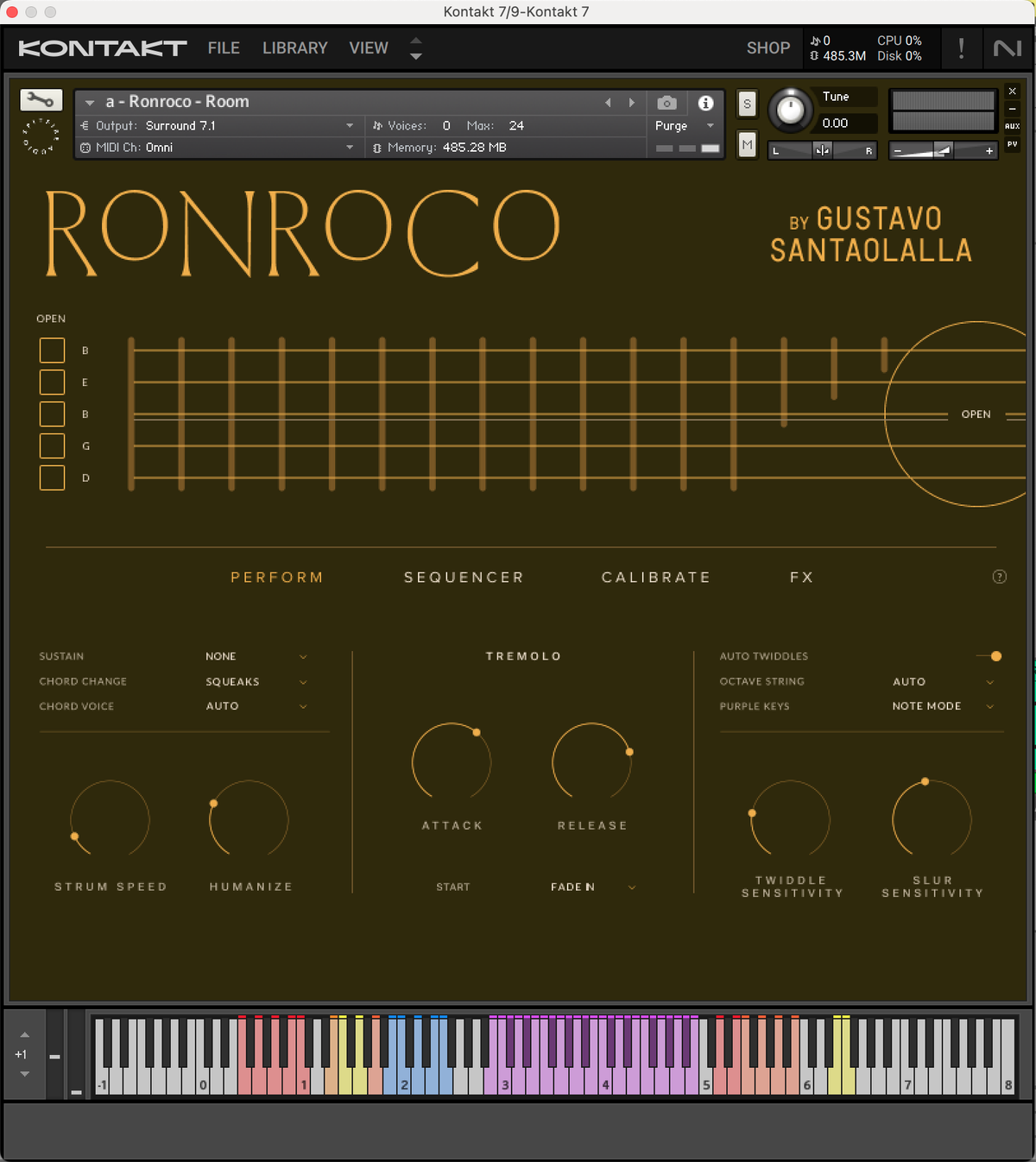This screenshot has width=1036, height=1162.
Task: Open the Native Instruments logo panel
Action: tap(1008, 48)
